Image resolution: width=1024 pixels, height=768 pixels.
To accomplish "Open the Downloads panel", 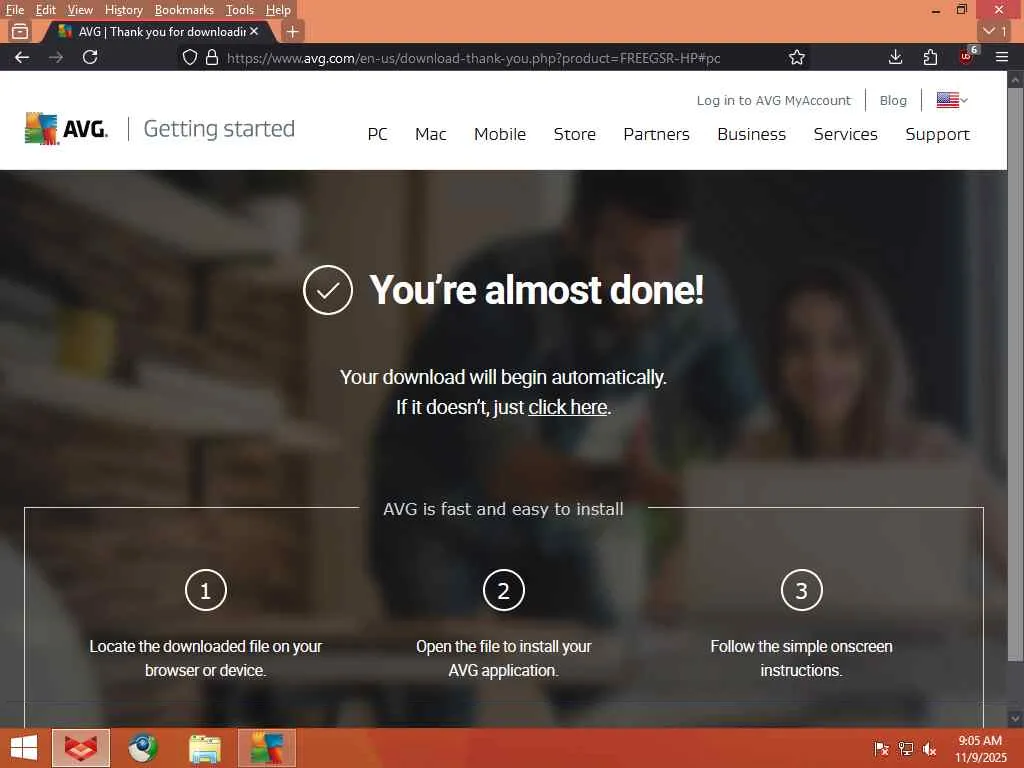I will [896, 57].
